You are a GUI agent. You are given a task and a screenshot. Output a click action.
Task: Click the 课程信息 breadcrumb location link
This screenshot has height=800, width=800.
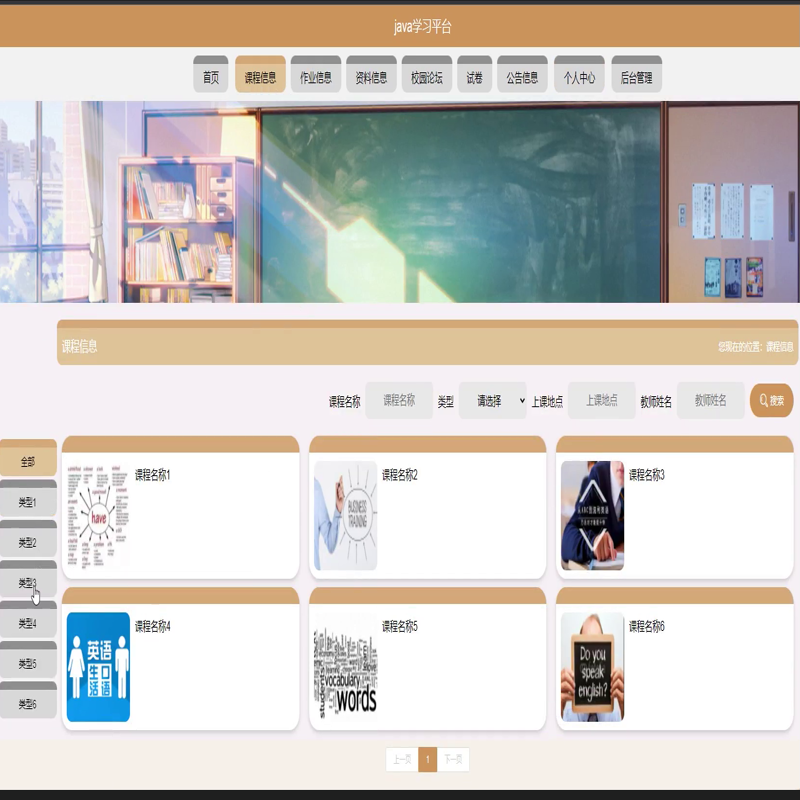click(780, 347)
